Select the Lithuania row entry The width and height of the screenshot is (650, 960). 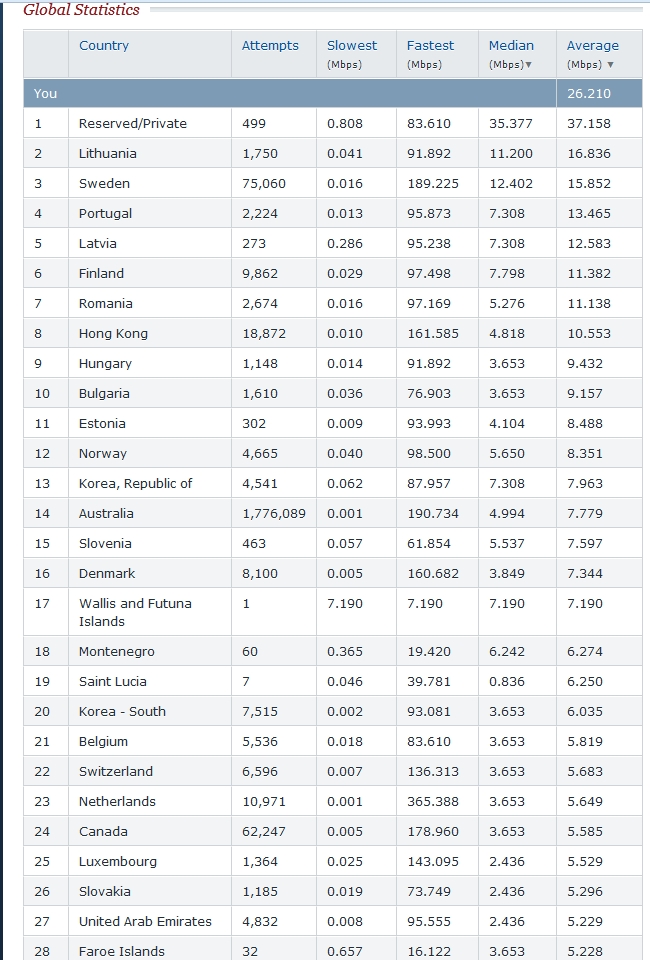(108, 153)
